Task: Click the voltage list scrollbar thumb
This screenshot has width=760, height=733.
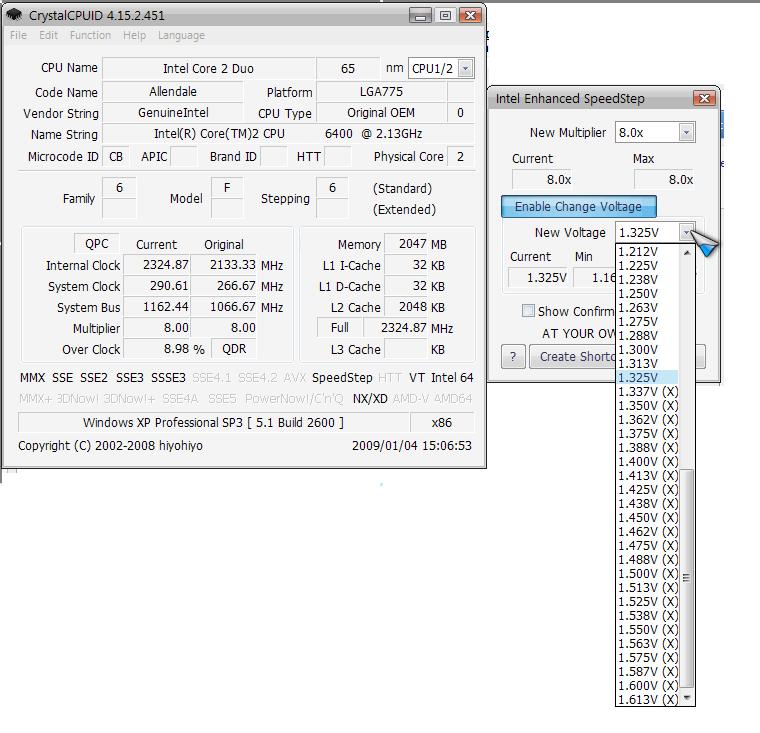Action: click(686, 578)
